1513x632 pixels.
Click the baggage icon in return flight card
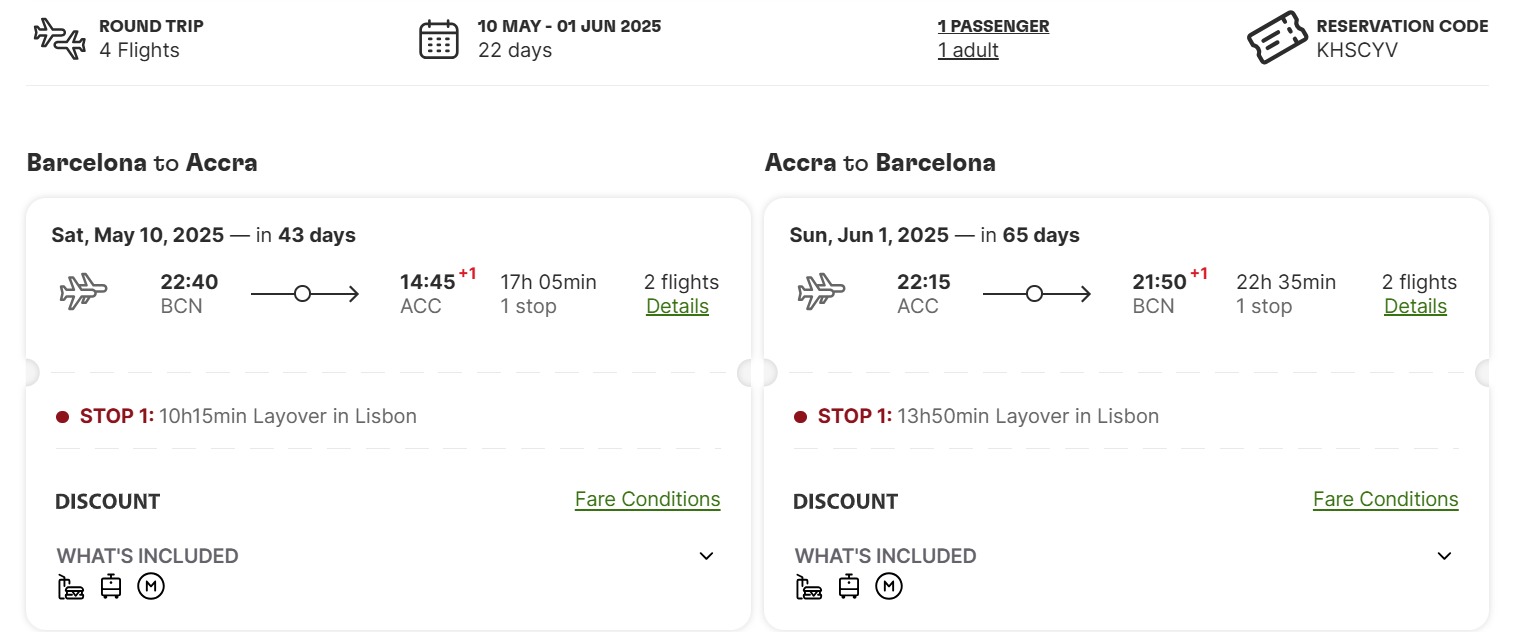tap(809, 587)
